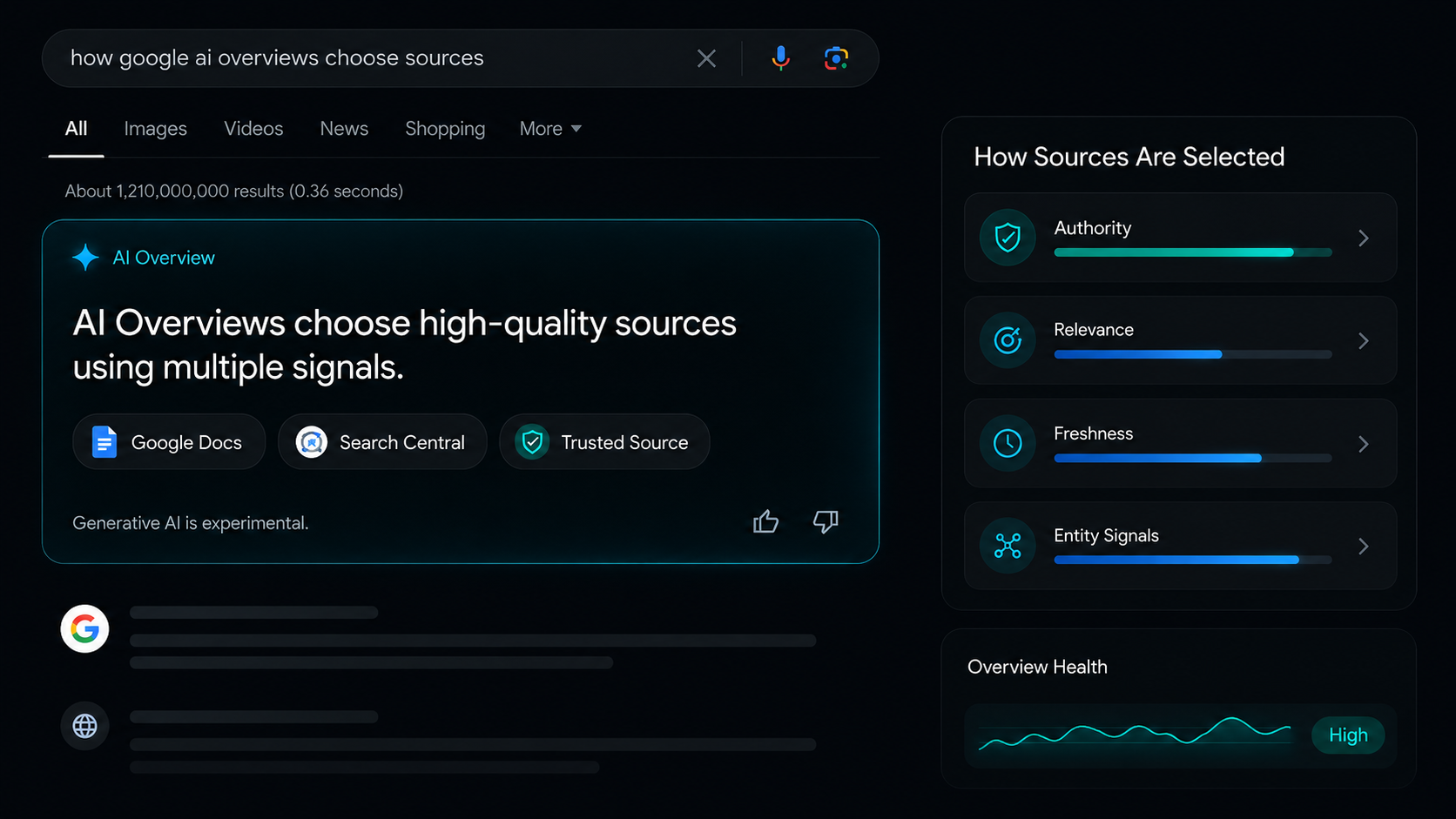Click the High health badge
Image resolution: width=1456 pixels, height=819 pixels.
1348,735
